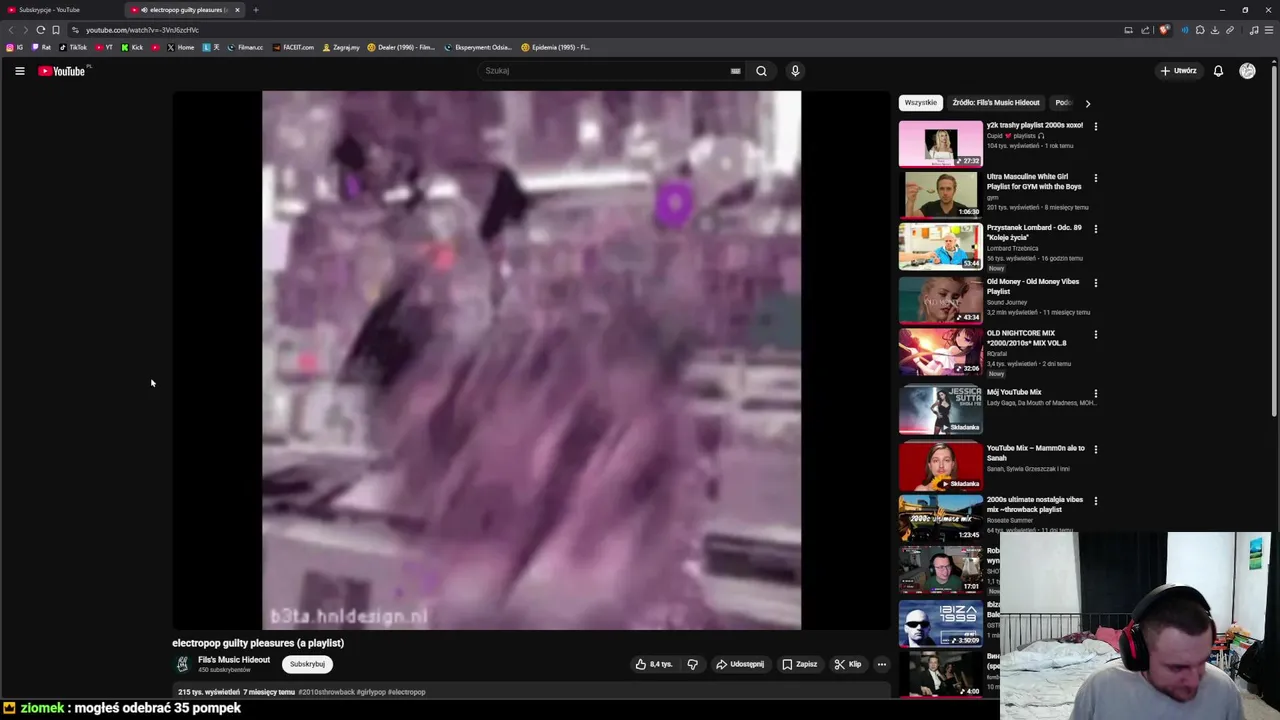This screenshot has height=720, width=1280.
Task: Open the Rat bookmark
Action: click(41, 47)
